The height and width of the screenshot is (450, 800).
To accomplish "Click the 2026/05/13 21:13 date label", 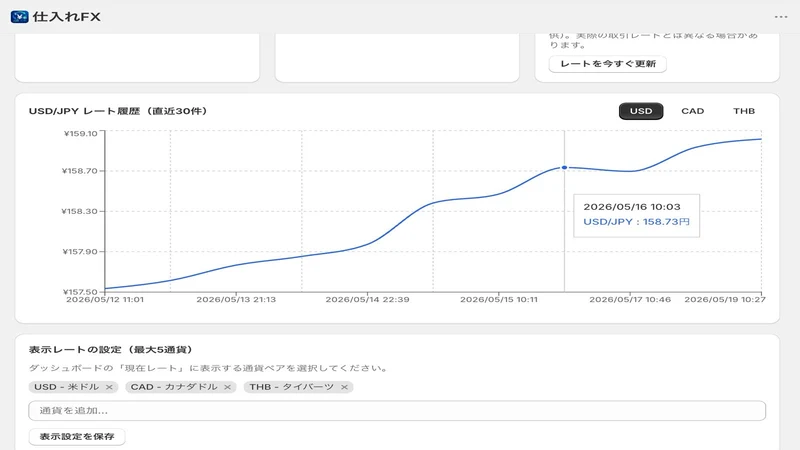I will [236, 299].
